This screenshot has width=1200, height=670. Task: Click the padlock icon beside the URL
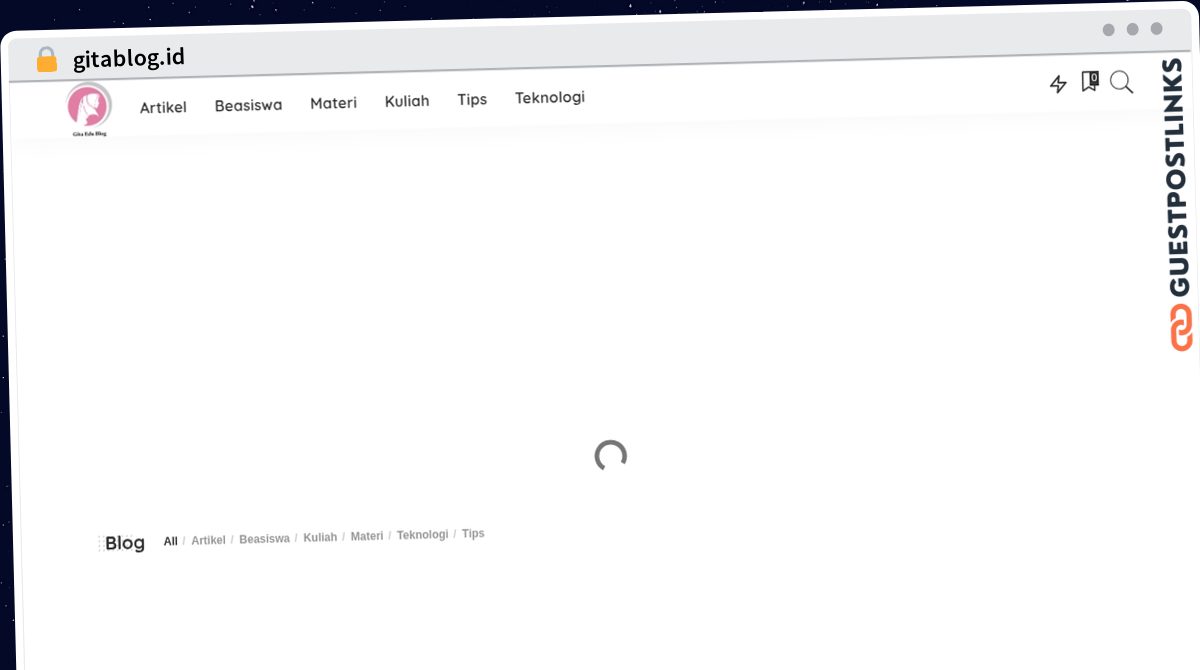pos(47,60)
